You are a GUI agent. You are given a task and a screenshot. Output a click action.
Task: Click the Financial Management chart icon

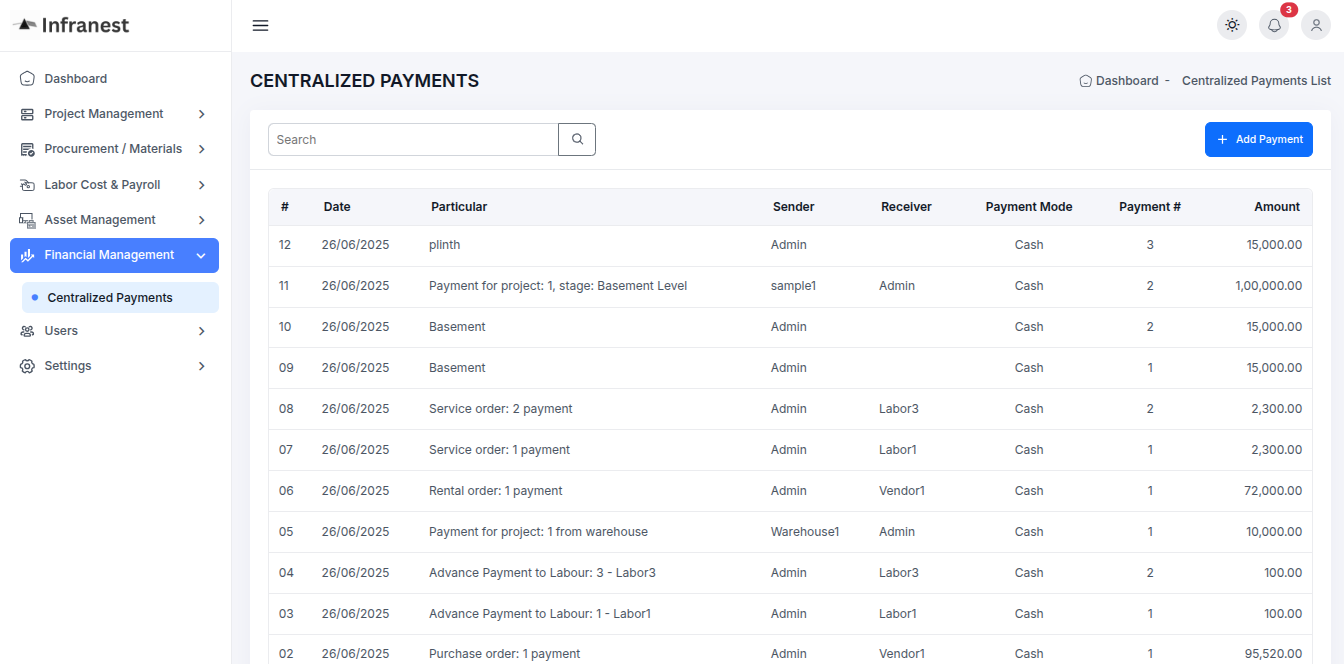27,255
